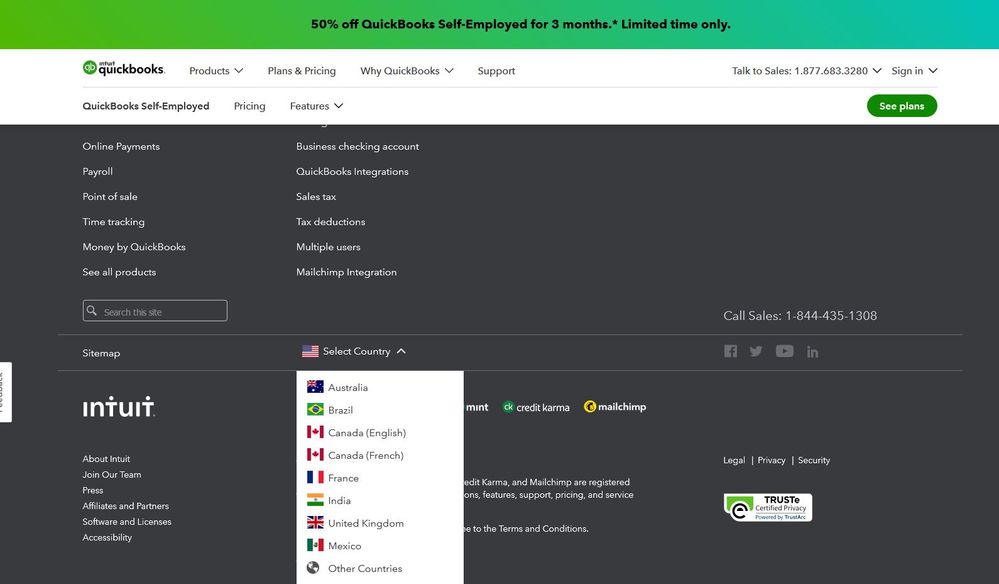Click the Credit Karma logo

pyautogui.click(x=536, y=407)
